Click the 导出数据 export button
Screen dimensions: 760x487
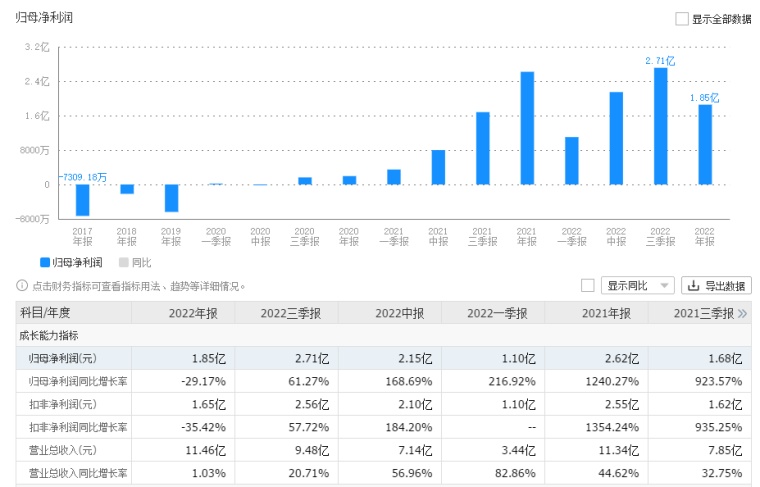[x=716, y=285]
